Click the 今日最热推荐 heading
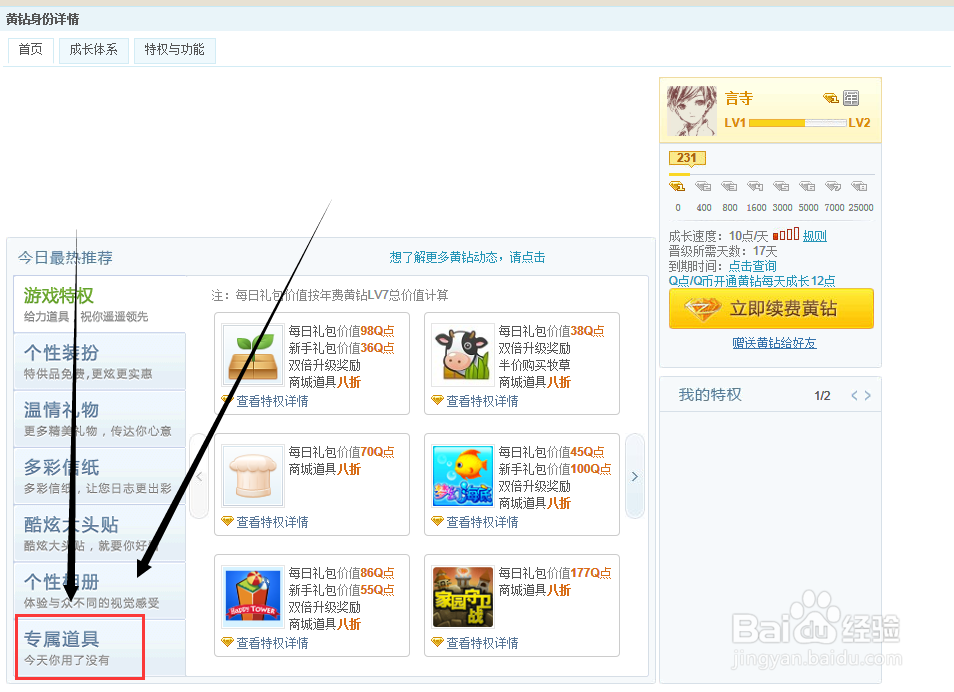The width and height of the screenshot is (954, 692). (x=65, y=258)
